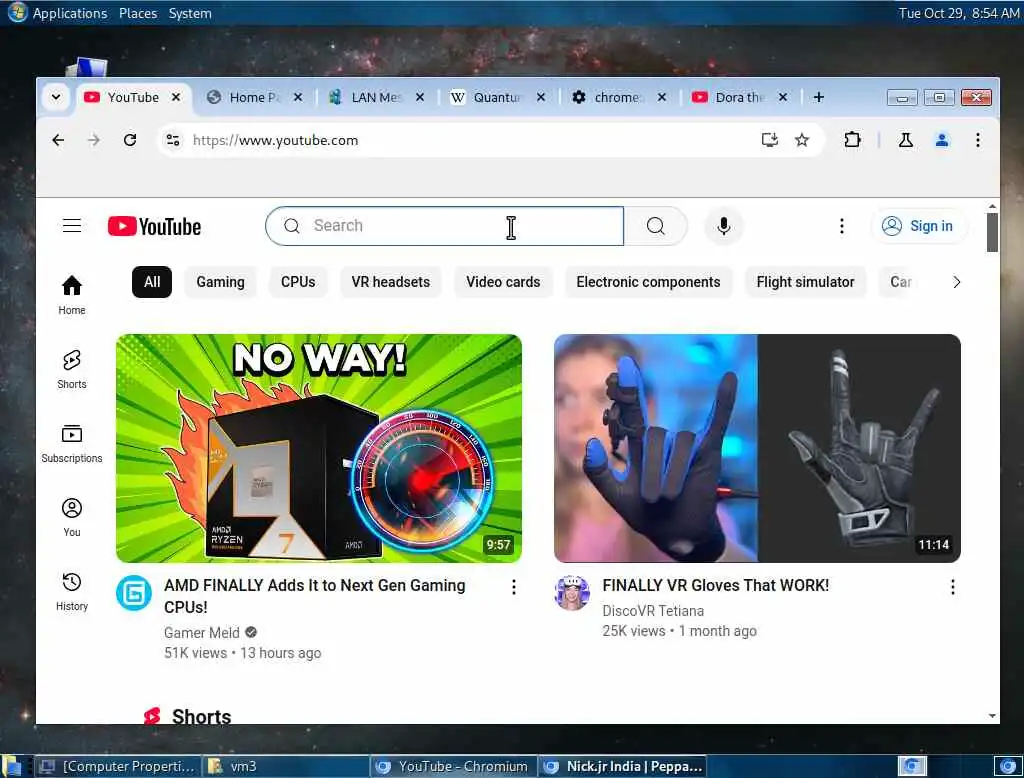Image resolution: width=1024 pixels, height=778 pixels.
Task: Click the VR gloves video thumbnail
Action: (758, 448)
